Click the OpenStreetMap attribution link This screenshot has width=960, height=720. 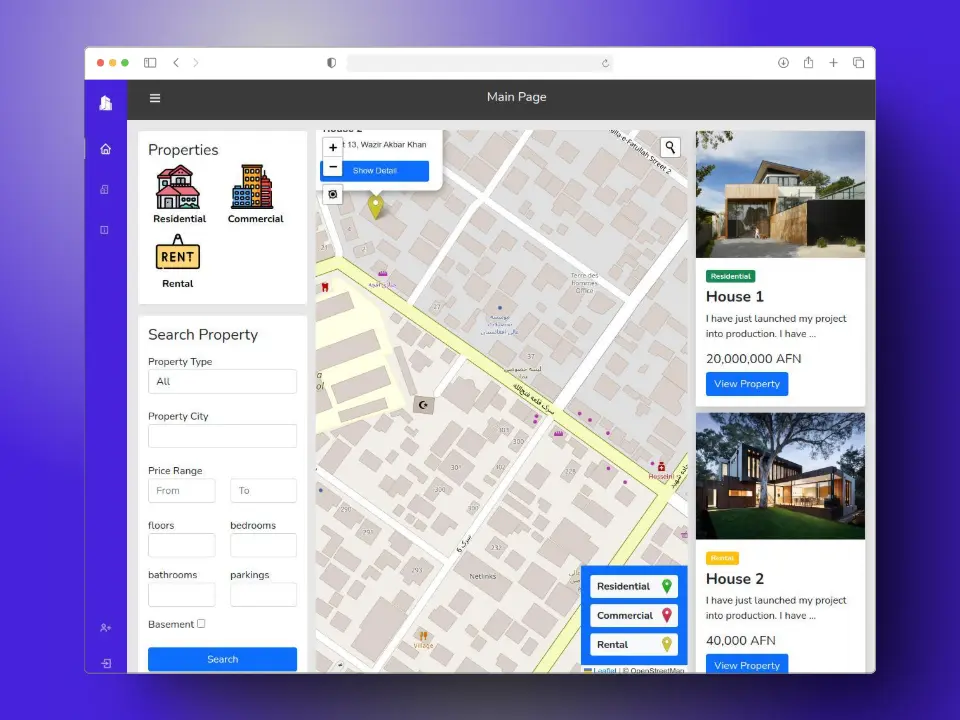(657, 670)
